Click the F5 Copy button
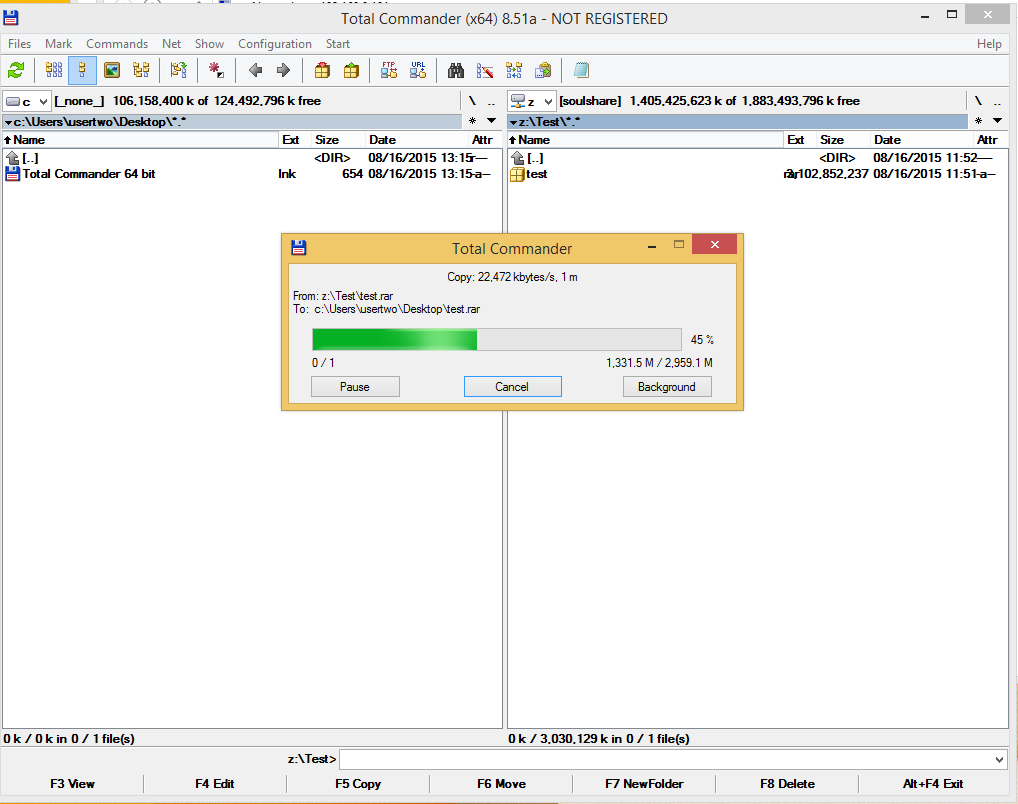The height and width of the screenshot is (804, 1018). 358,784
